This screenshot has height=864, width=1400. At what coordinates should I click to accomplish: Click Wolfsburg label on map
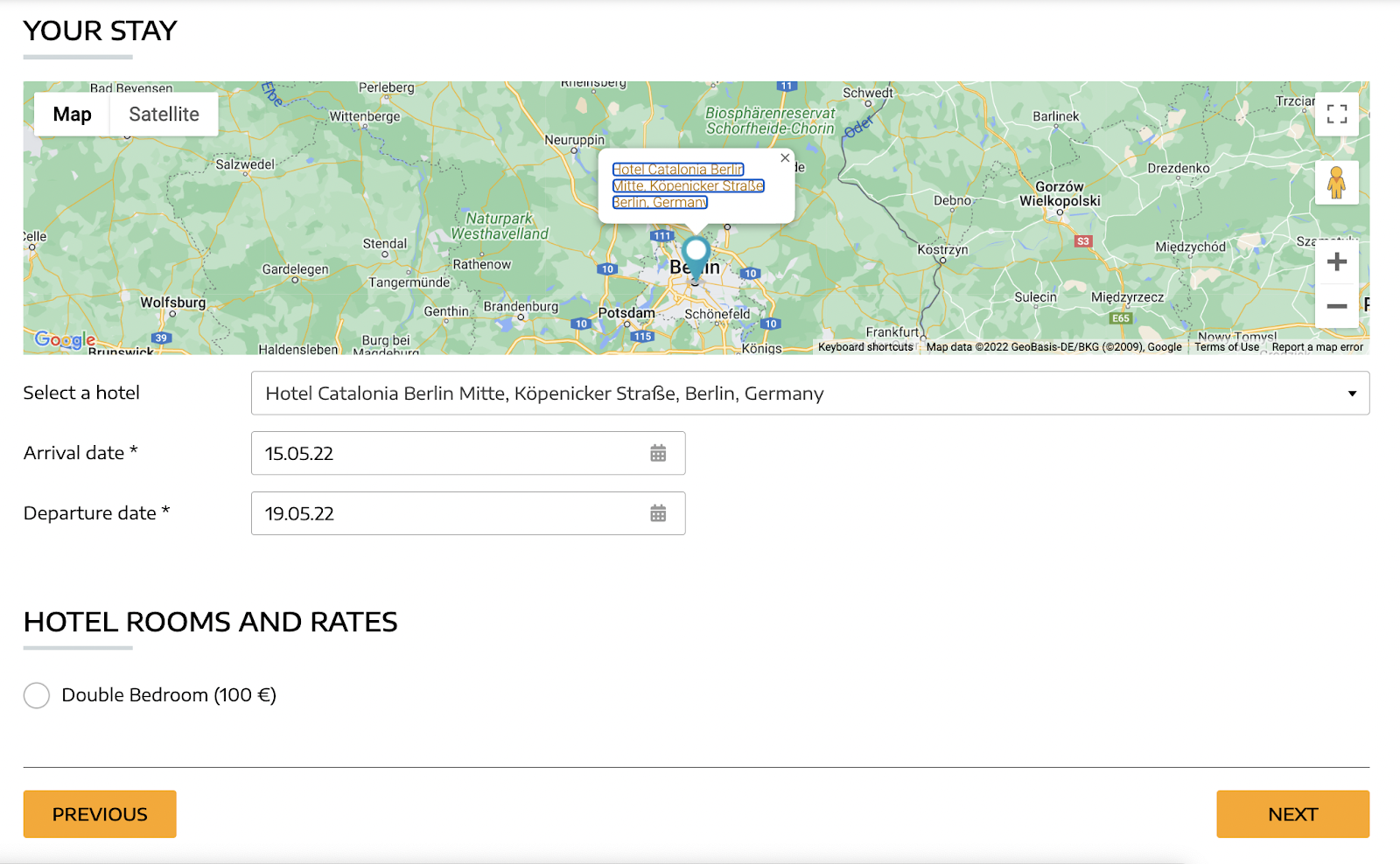(x=173, y=303)
